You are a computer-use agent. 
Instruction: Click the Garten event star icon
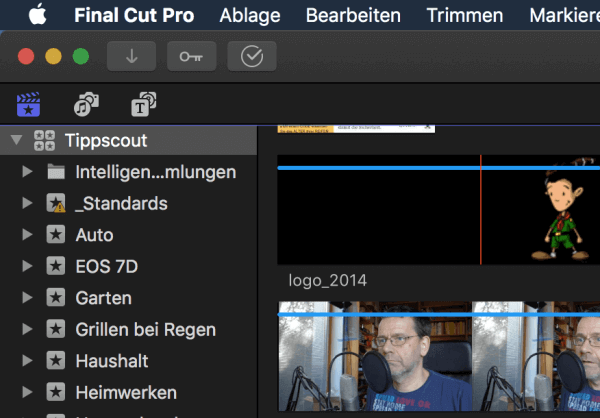[56, 297]
